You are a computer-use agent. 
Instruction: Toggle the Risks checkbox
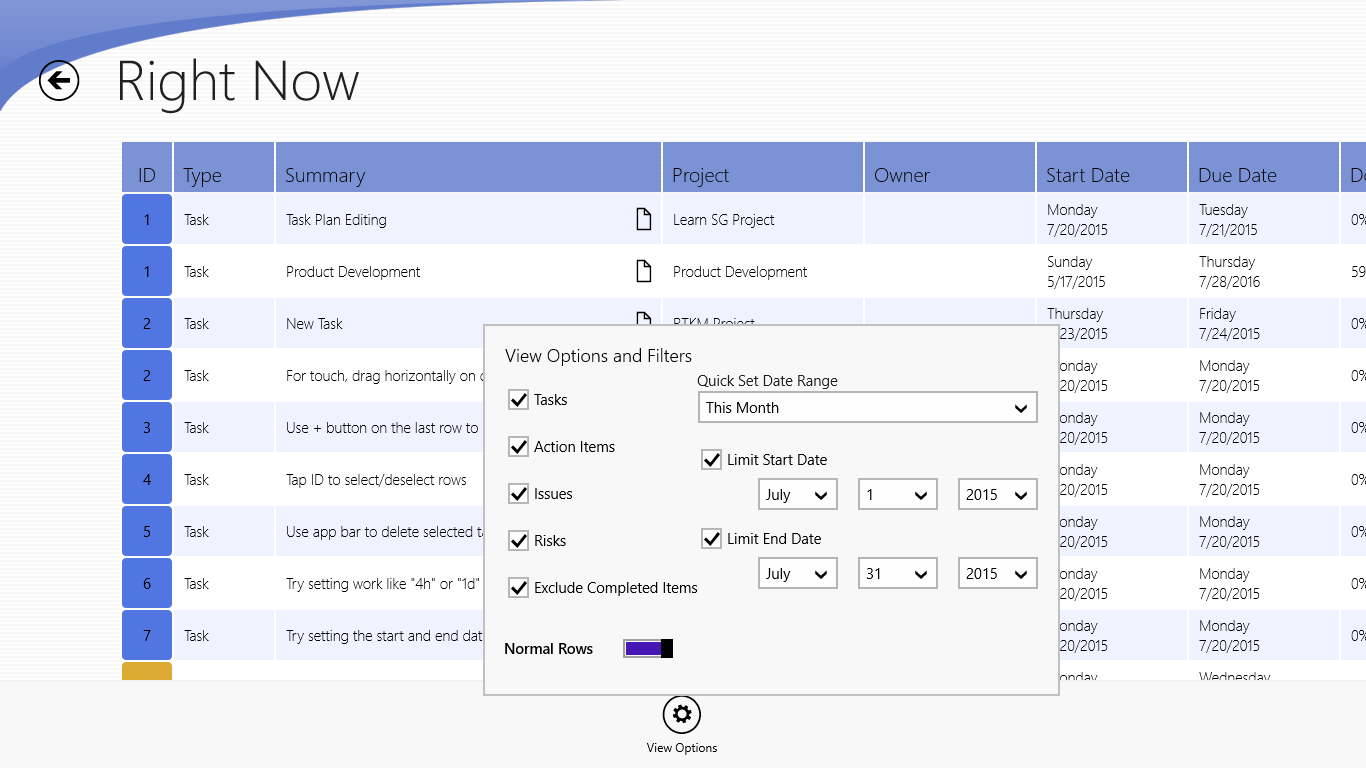(x=518, y=541)
